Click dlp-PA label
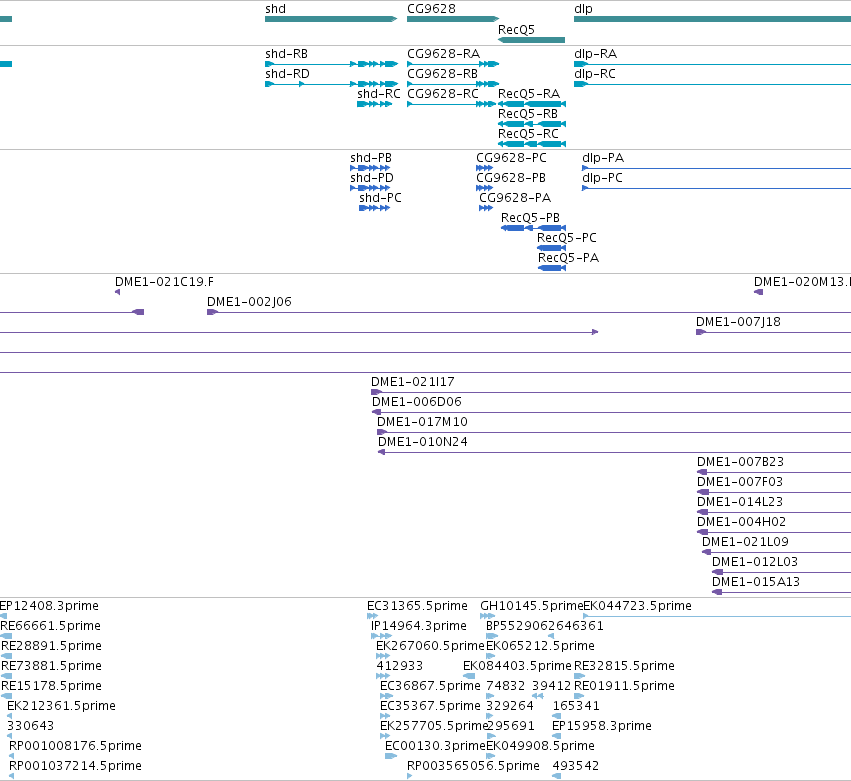Viewport: 851px width, 781px height. (x=603, y=158)
